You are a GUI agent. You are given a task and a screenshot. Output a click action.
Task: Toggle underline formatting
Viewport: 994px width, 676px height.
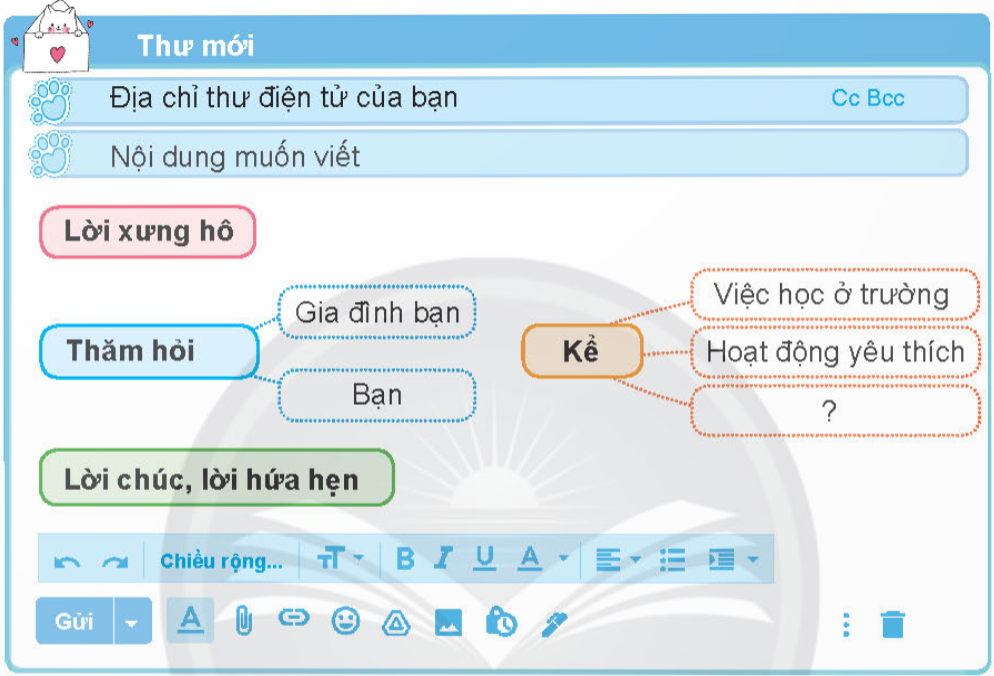pyautogui.click(x=485, y=559)
